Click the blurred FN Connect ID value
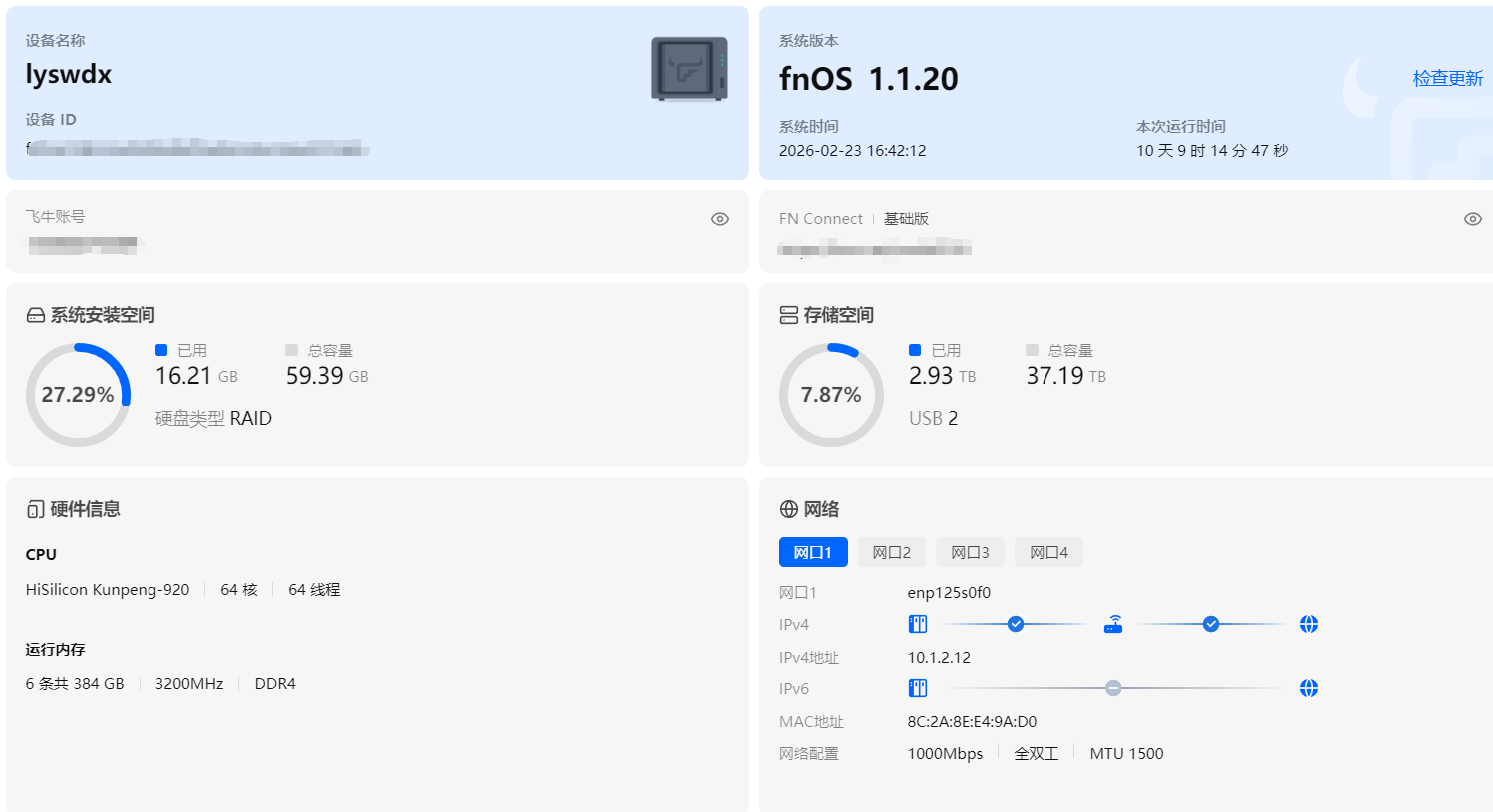1493x812 pixels. coord(875,247)
